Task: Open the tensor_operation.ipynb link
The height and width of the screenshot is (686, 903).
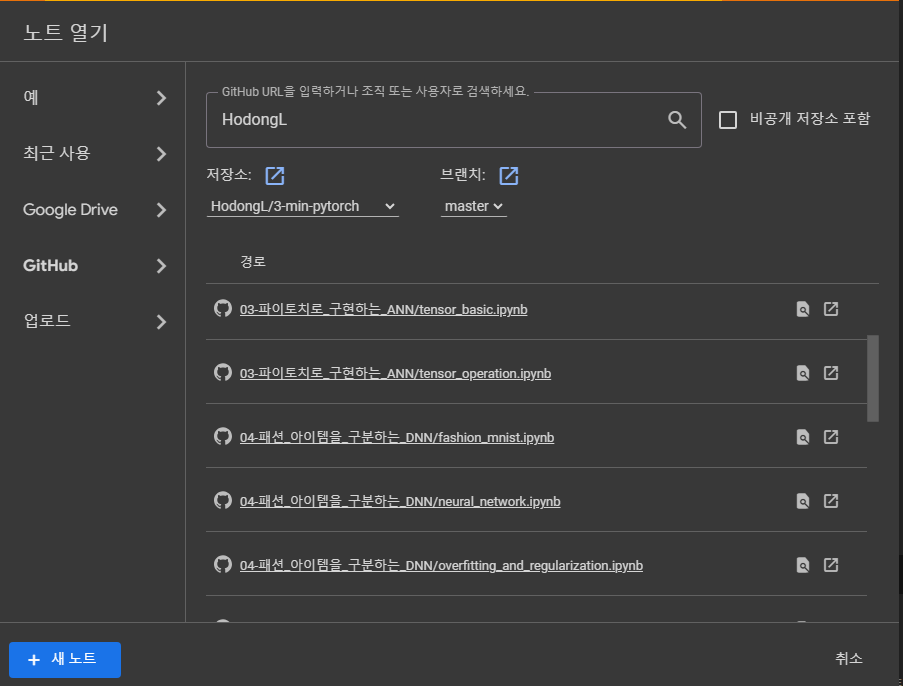Action: point(395,373)
